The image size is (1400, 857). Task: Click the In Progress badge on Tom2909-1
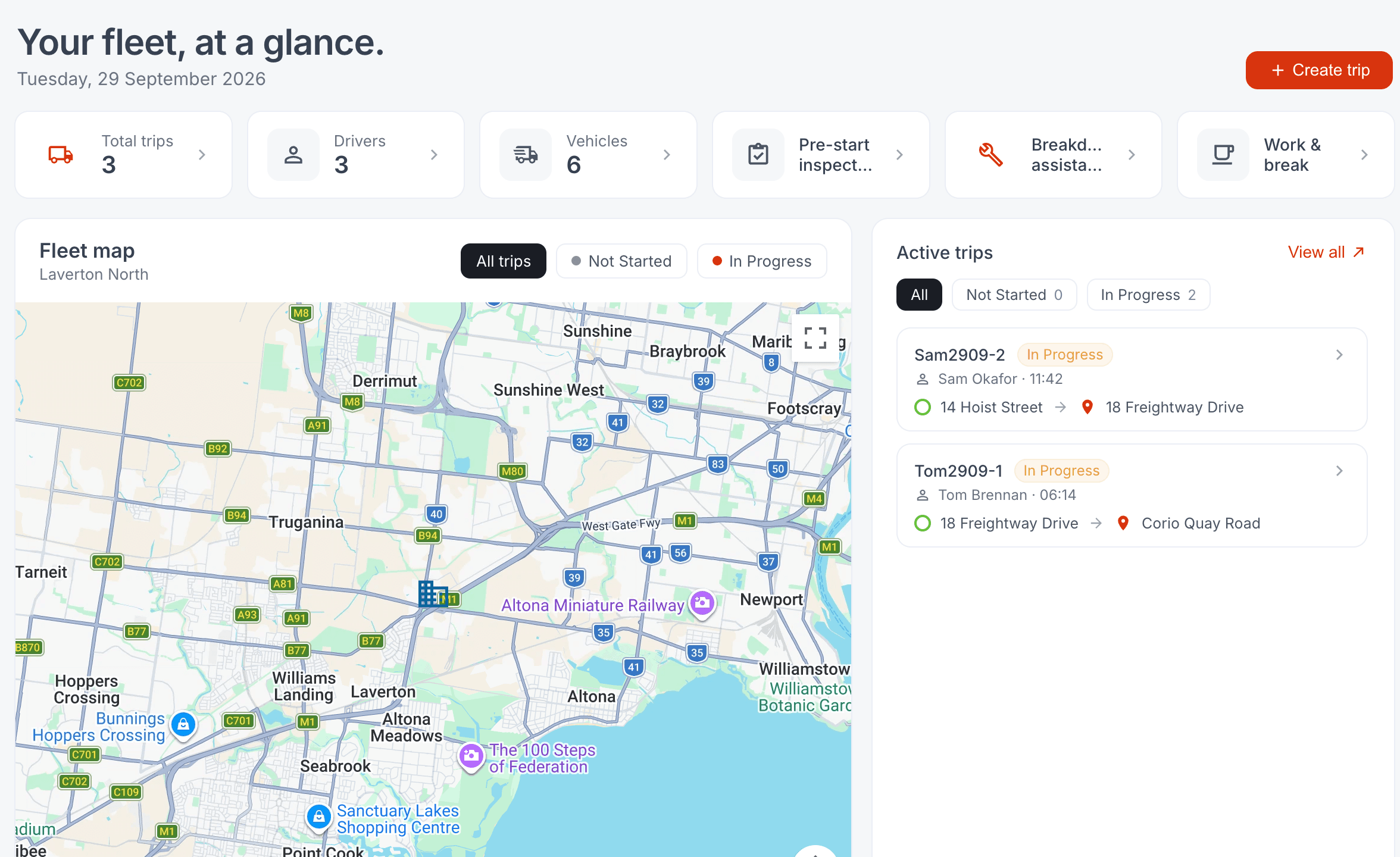coord(1061,471)
